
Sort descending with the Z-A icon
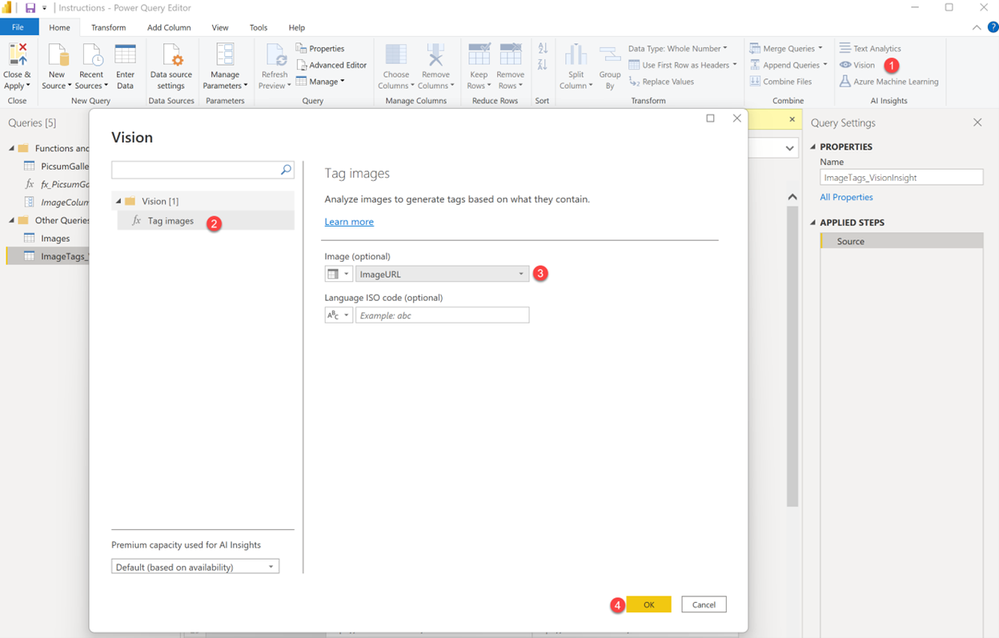pyautogui.click(x=543, y=64)
